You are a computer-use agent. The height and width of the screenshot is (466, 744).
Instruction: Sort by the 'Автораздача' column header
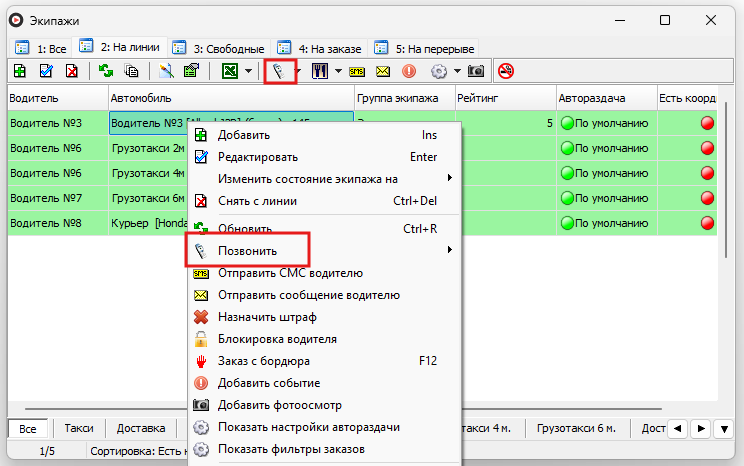pos(607,98)
